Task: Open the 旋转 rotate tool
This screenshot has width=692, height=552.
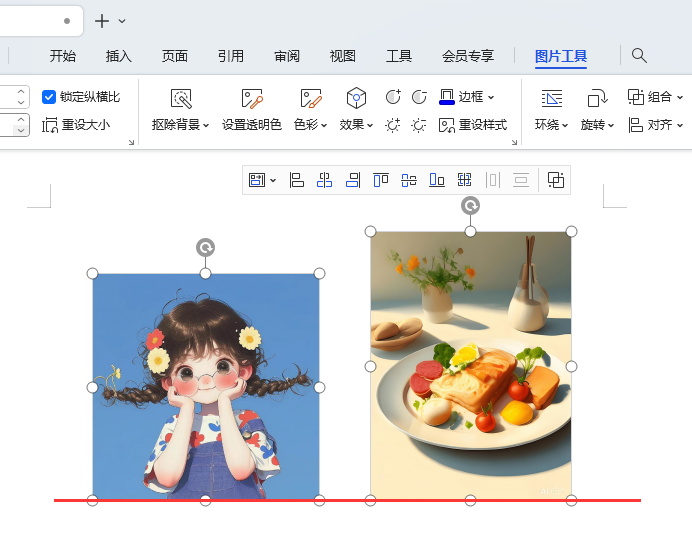Action: [598, 98]
